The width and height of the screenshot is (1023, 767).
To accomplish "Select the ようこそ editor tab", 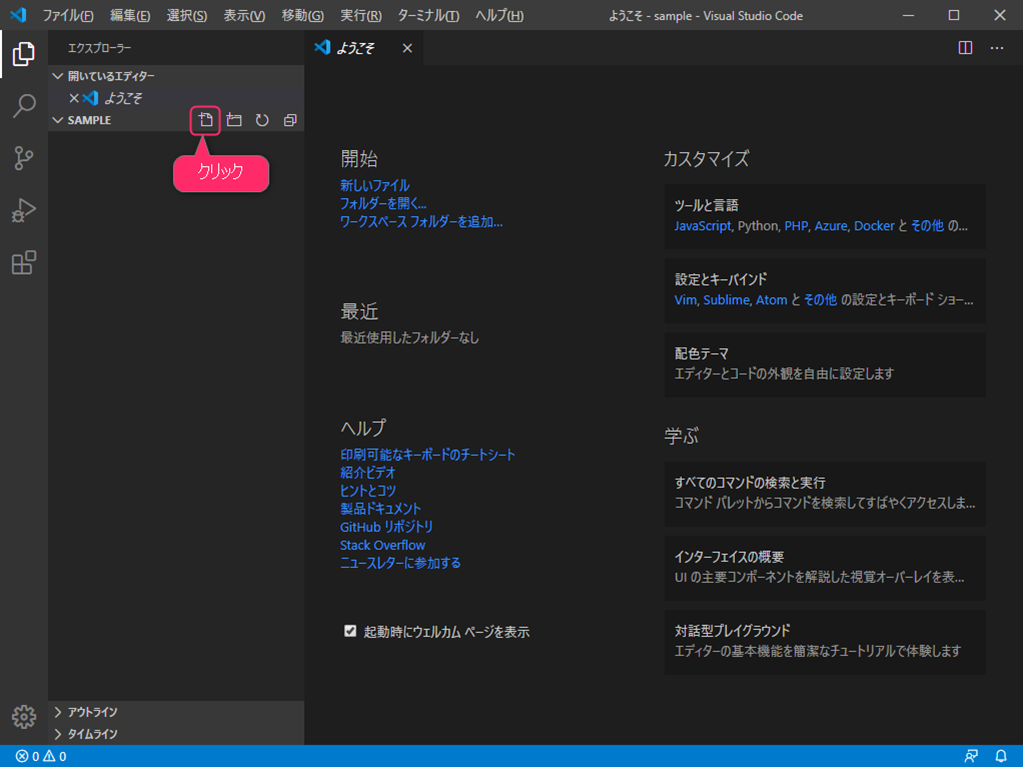I will [364, 48].
